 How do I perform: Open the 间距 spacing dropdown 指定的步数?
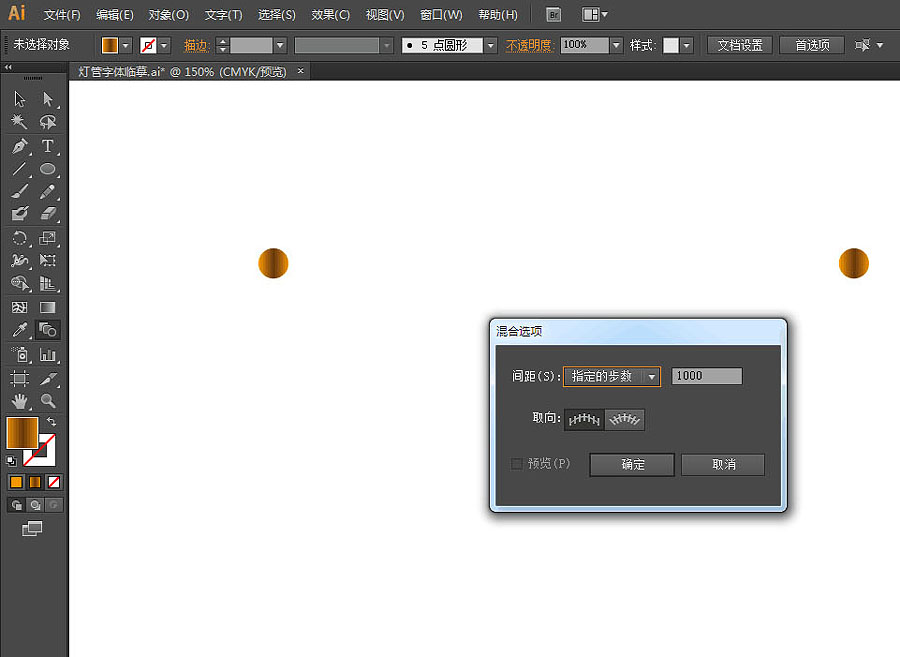pos(611,376)
